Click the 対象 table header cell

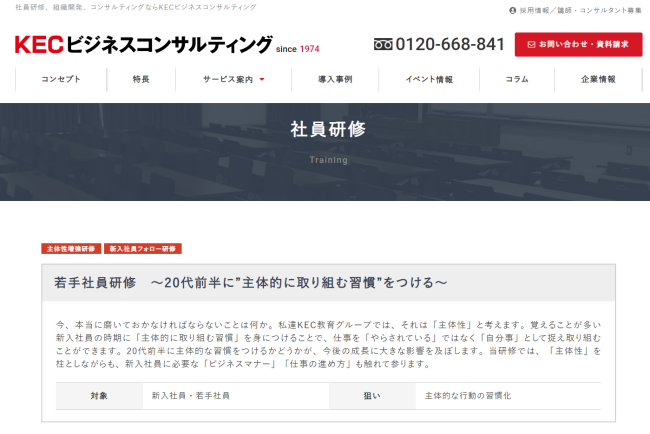(x=99, y=396)
